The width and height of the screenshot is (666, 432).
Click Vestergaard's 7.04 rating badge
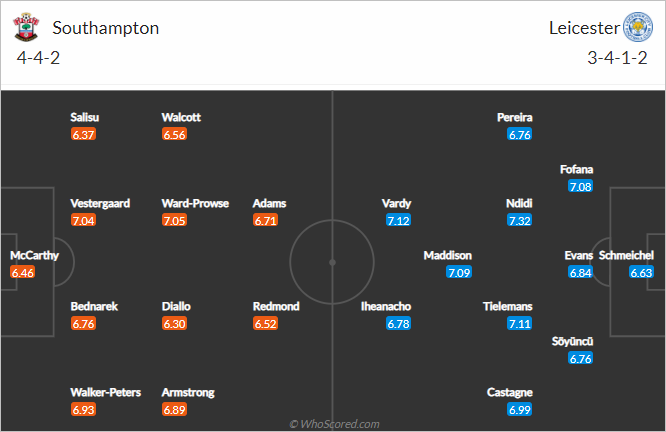click(x=83, y=220)
